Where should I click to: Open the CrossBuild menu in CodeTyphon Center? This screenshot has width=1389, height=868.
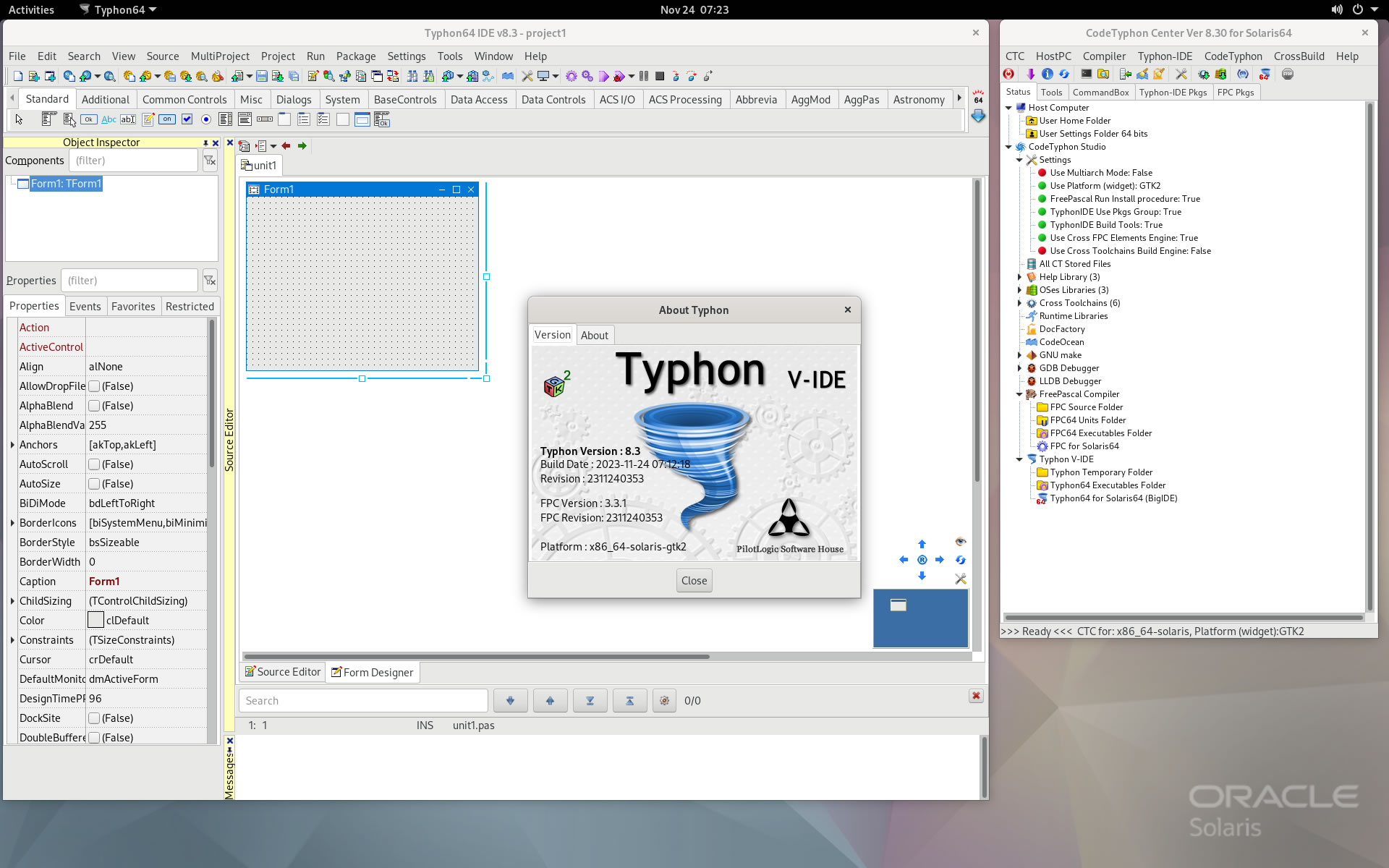point(1299,56)
